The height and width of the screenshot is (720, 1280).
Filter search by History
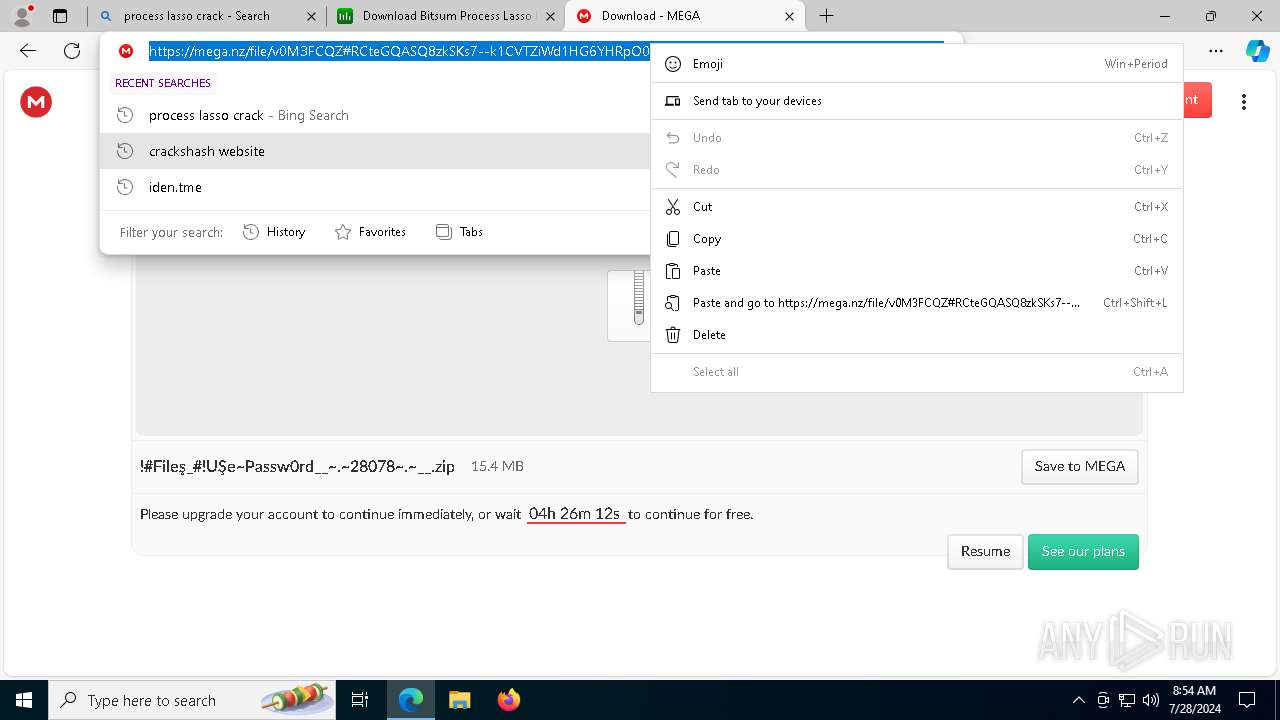tap(274, 232)
